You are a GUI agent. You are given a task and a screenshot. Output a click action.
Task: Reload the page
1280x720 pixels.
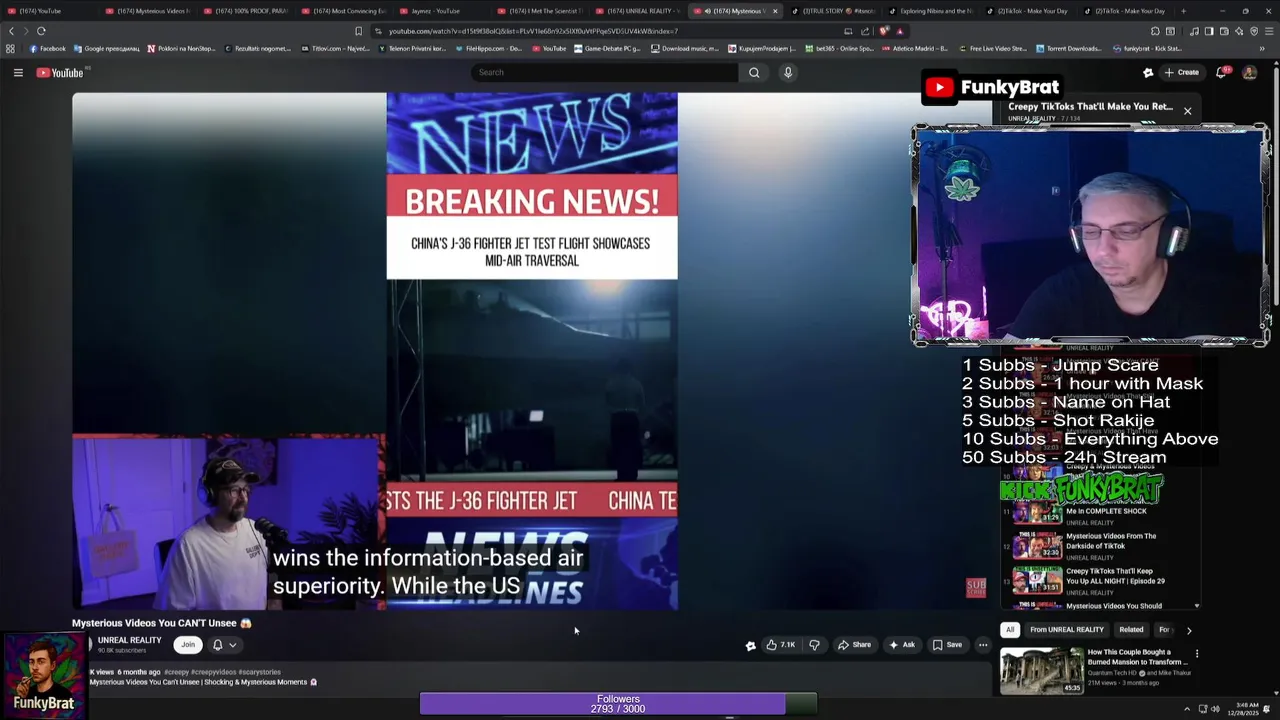(x=41, y=31)
